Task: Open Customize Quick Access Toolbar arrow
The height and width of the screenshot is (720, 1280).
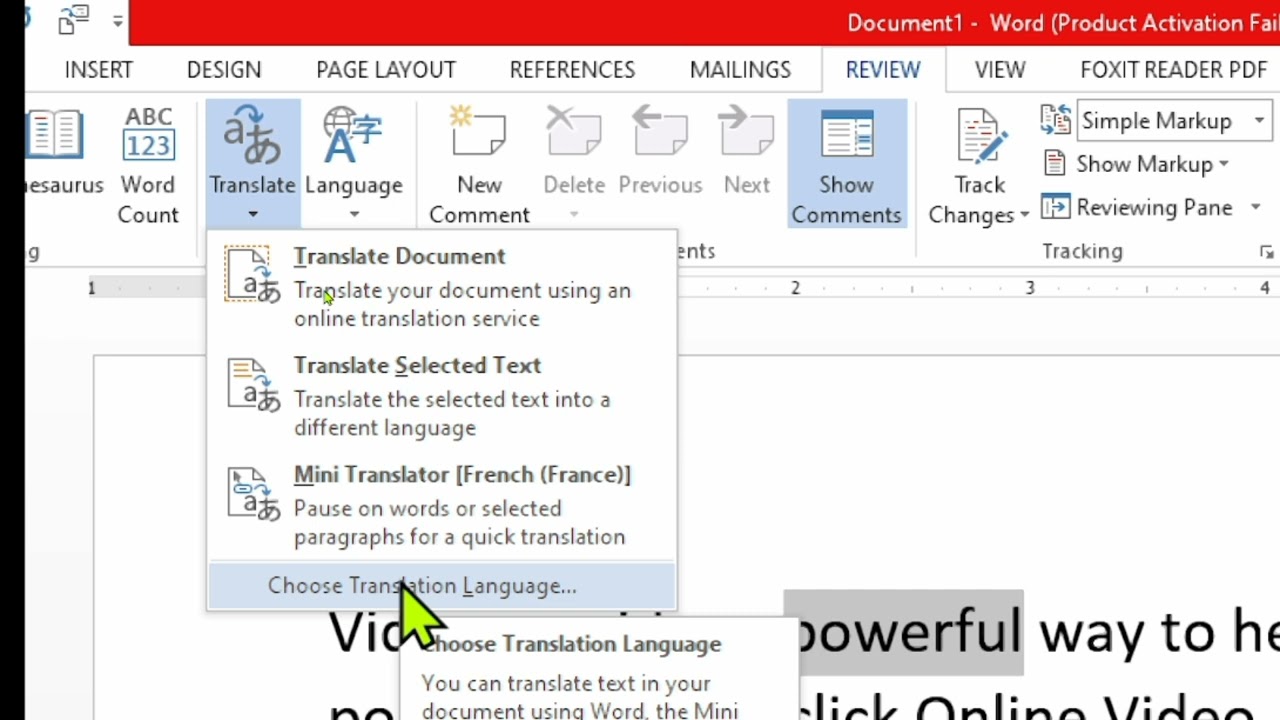Action: pos(119,21)
